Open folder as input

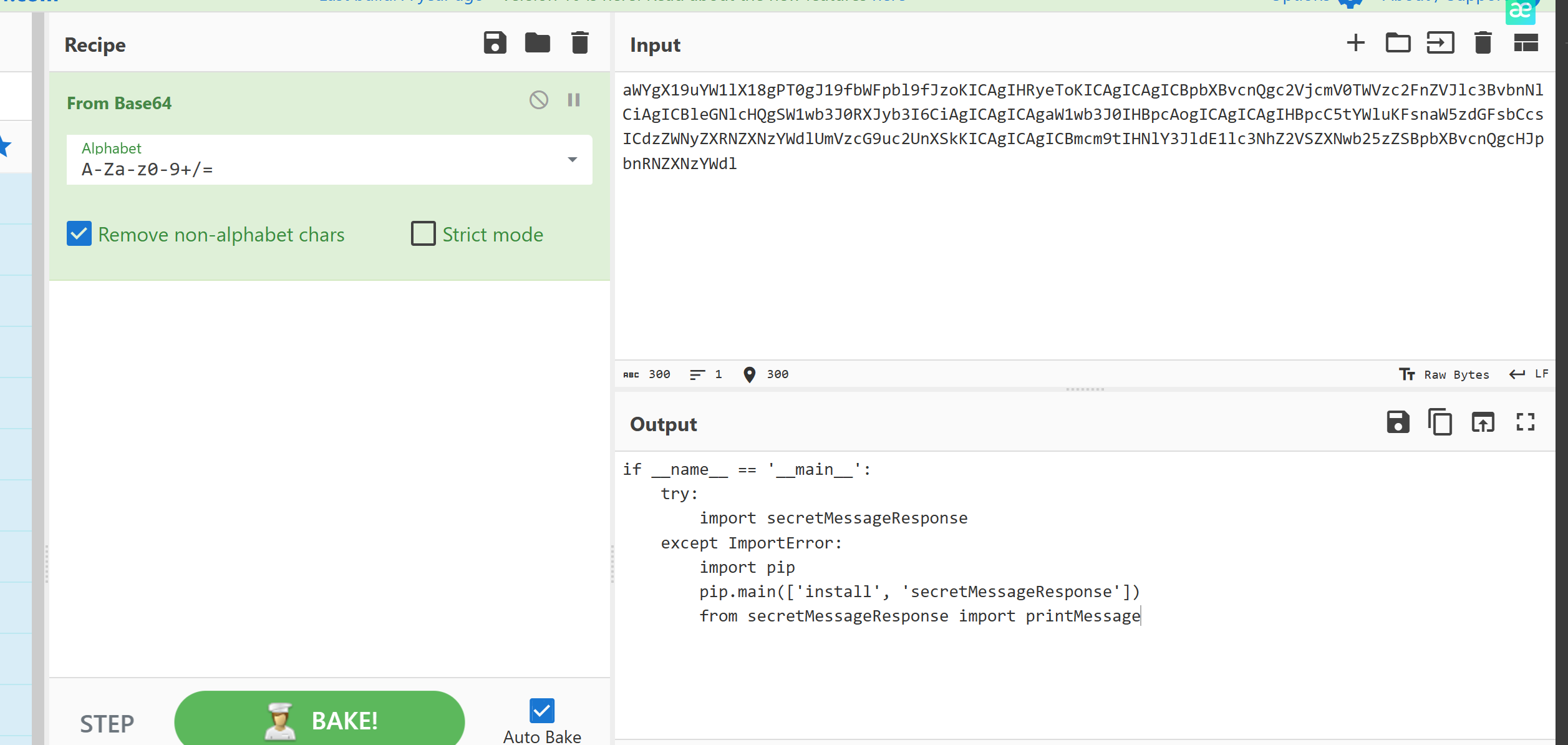click(1398, 43)
